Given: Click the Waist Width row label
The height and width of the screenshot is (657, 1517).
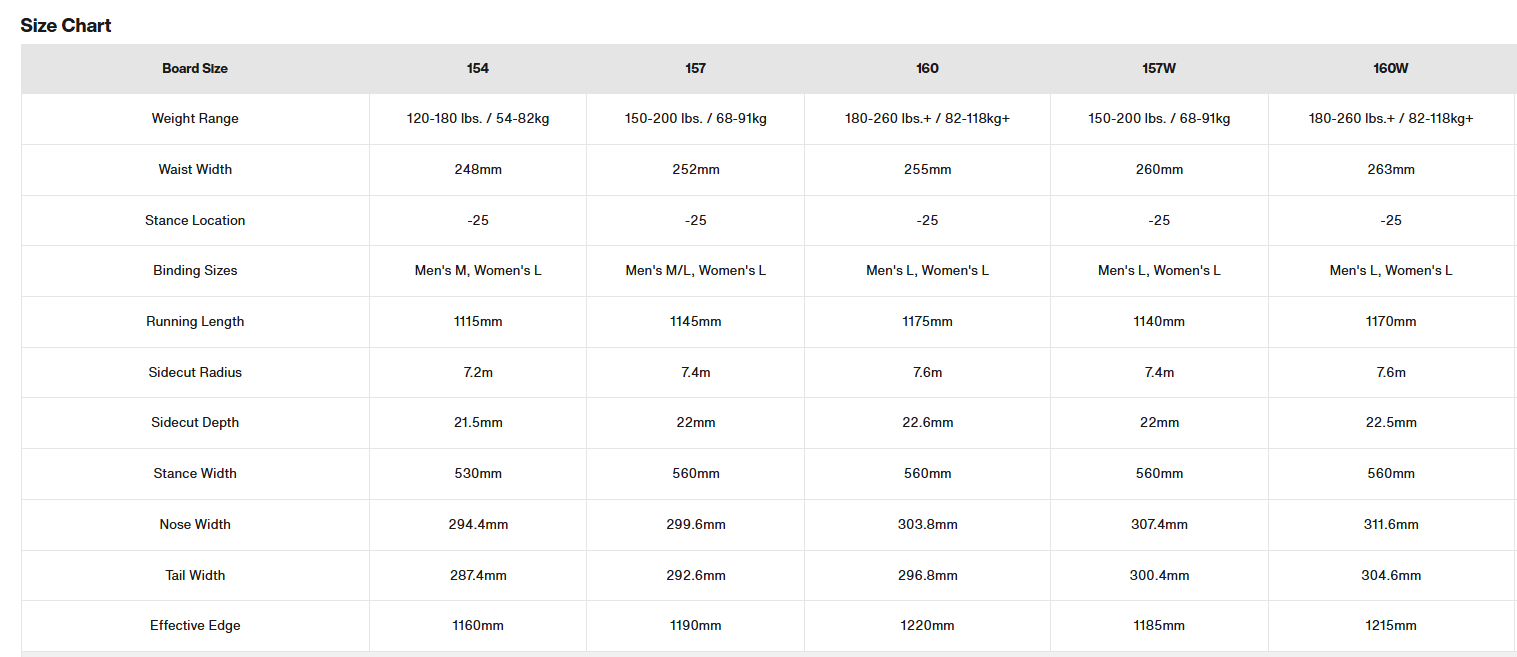Looking at the screenshot, I should (x=195, y=169).
